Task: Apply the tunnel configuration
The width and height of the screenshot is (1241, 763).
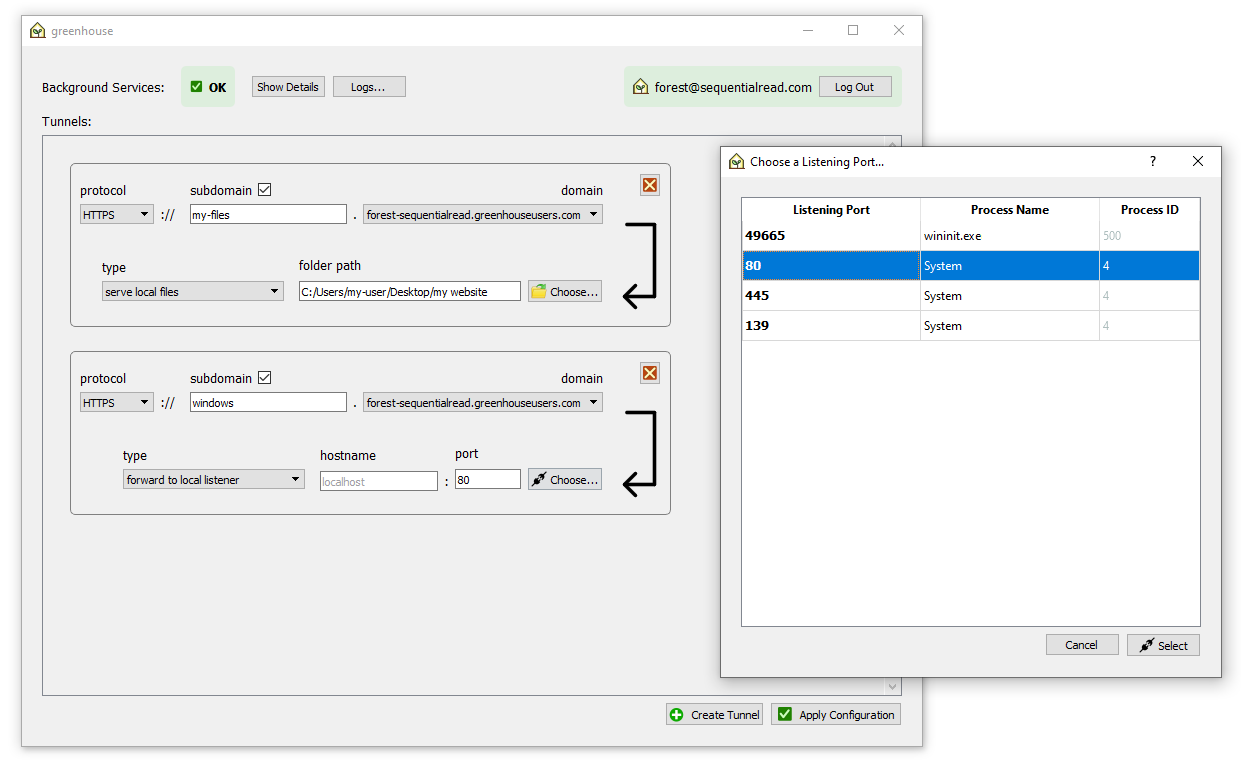Action: tap(836, 714)
